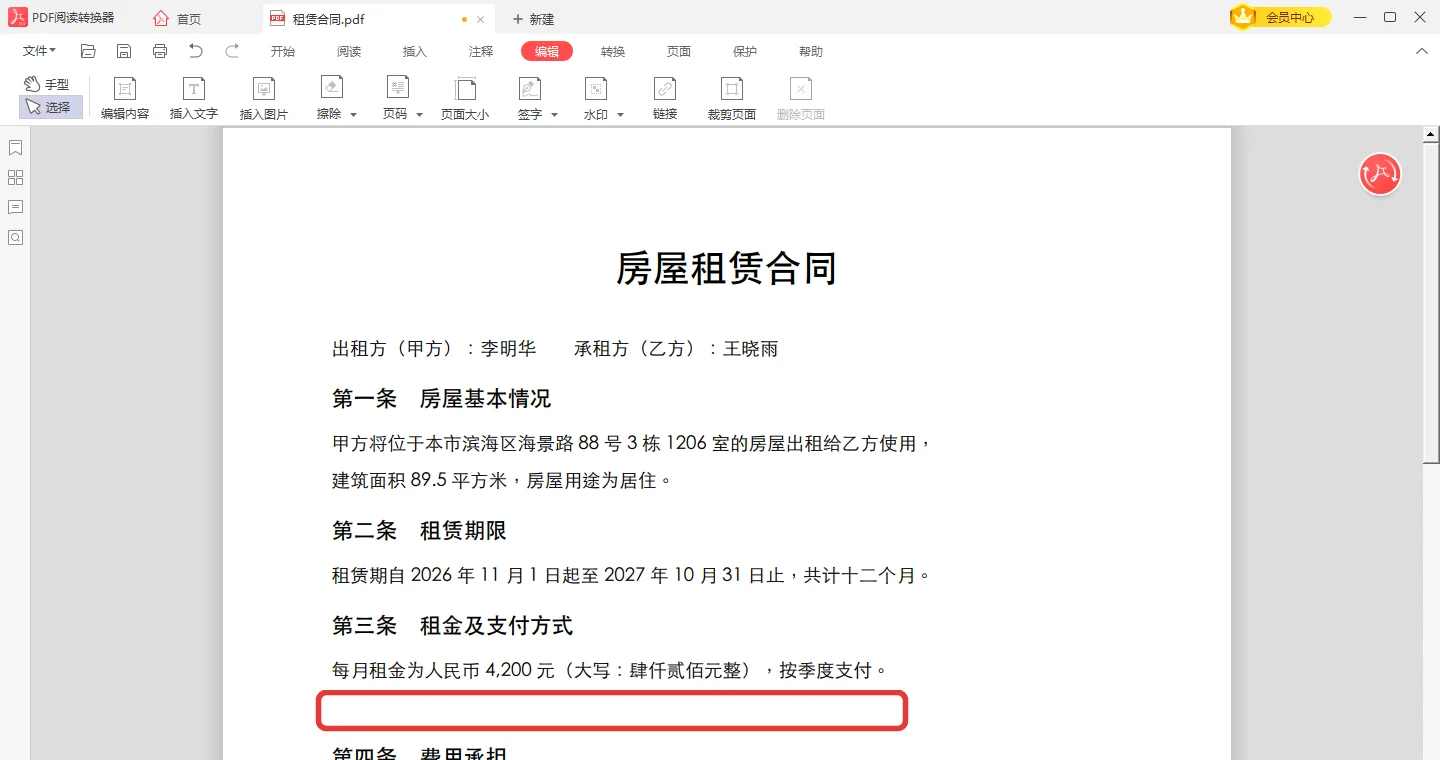1440x760 pixels.
Task: Click the rent amount line 每月租金为人民币 4,200 元
Action: coord(610,670)
